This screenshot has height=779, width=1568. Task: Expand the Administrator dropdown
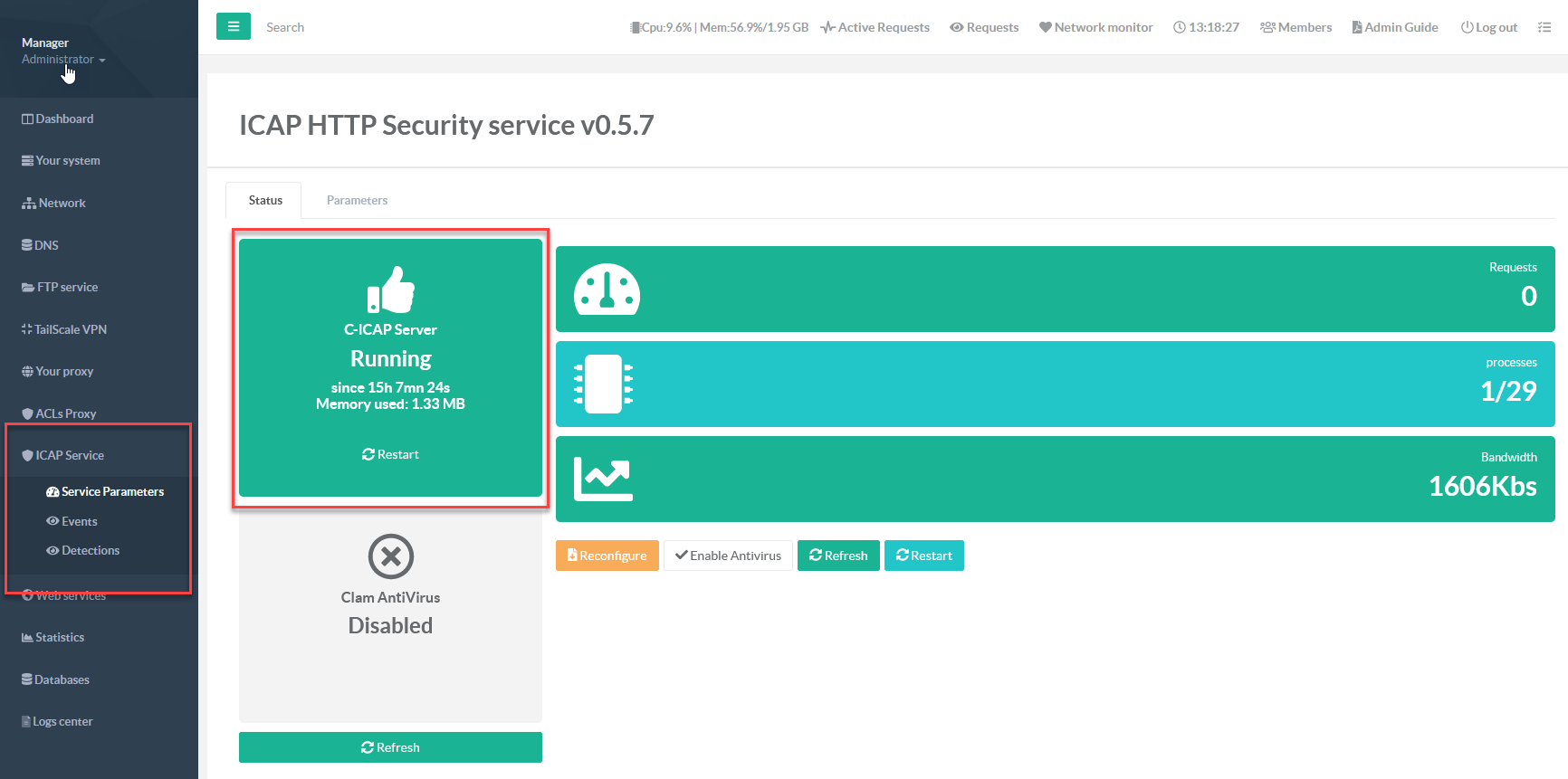63,60
